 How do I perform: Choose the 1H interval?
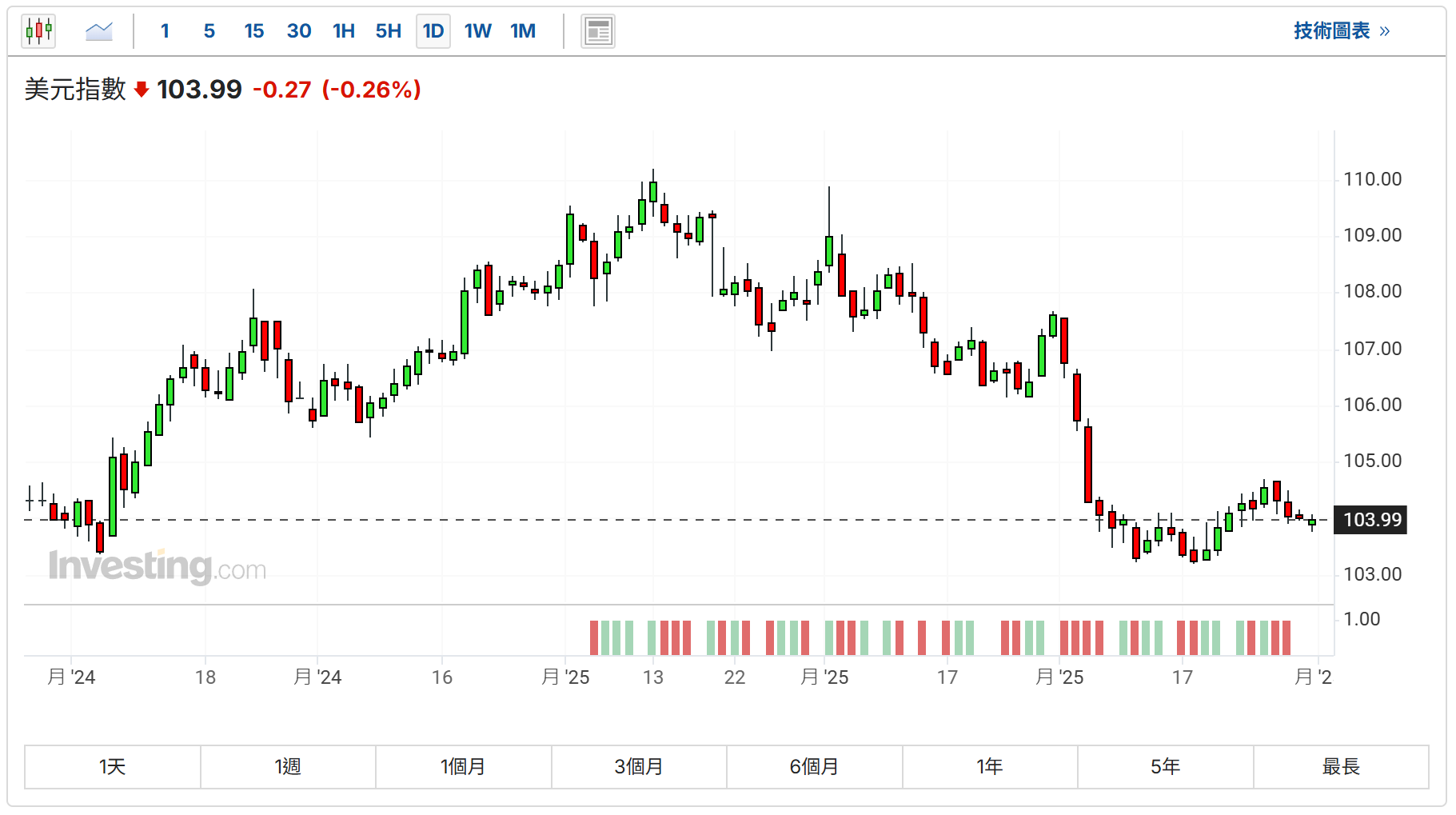click(344, 31)
